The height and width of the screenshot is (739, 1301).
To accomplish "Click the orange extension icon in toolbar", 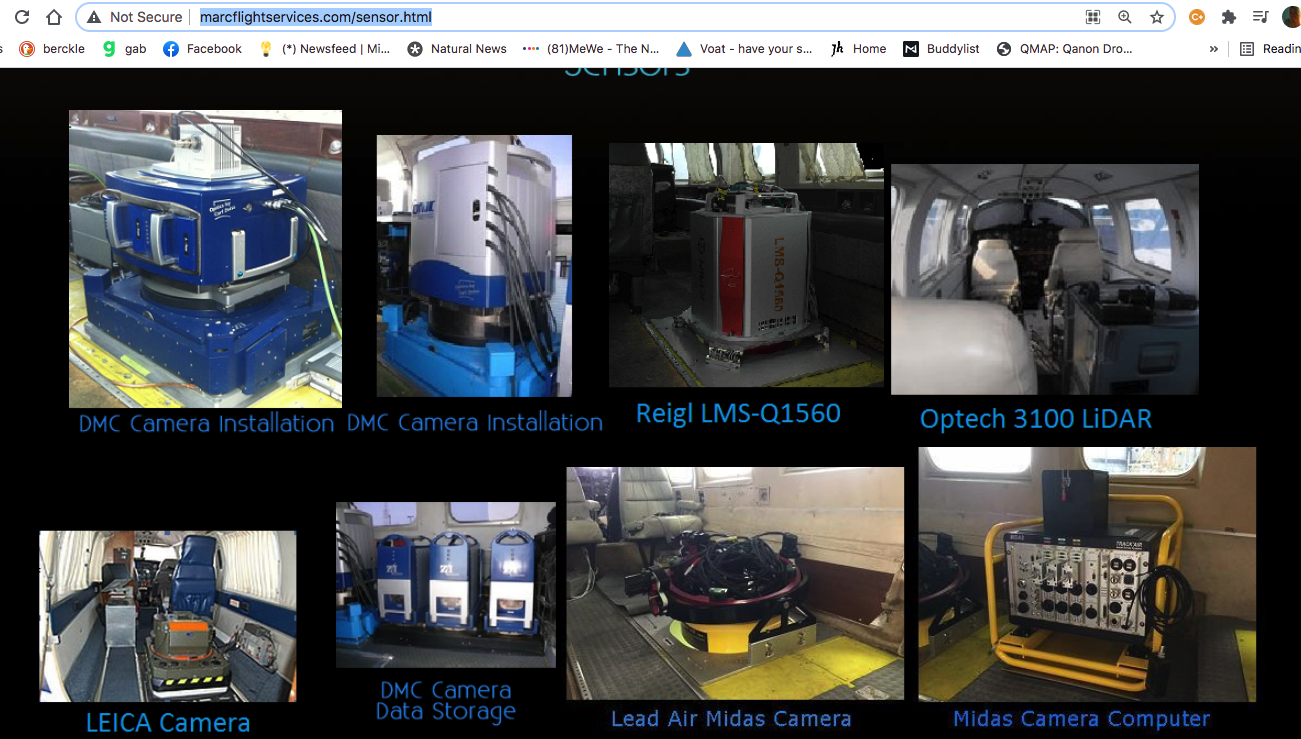I will (1197, 17).
